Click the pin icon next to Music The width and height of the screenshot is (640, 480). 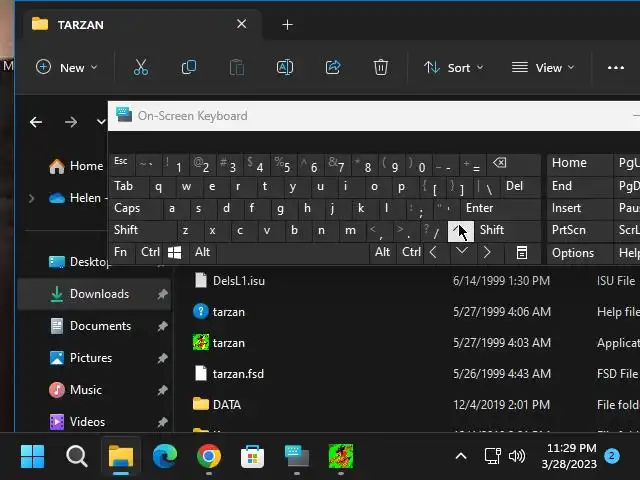162,390
